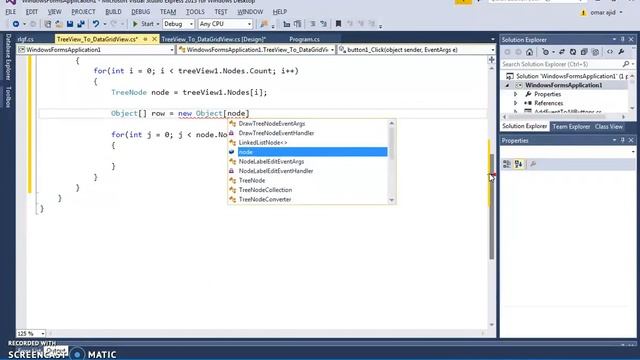Open the BUILD menu
Image resolution: width=640 pixels, height=360 pixels.
pyautogui.click(x=113, y=12)
